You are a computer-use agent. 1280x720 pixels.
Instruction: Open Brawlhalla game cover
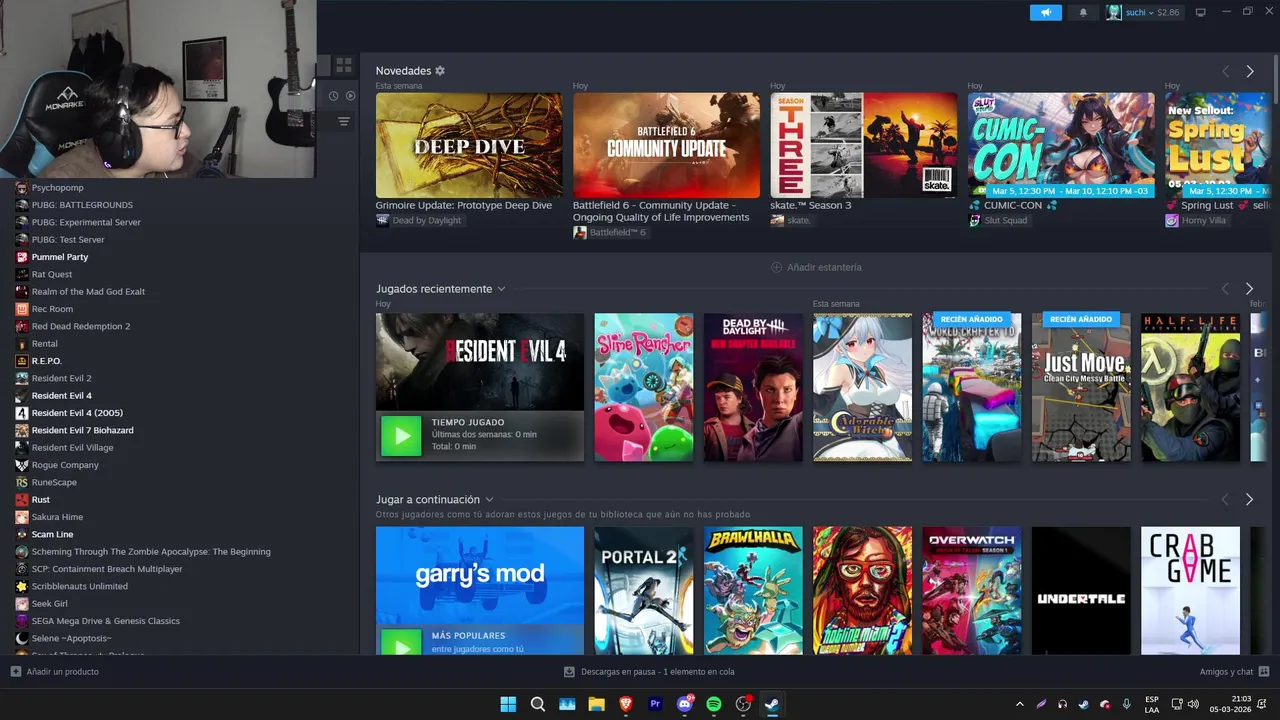[x=753, y=591]
